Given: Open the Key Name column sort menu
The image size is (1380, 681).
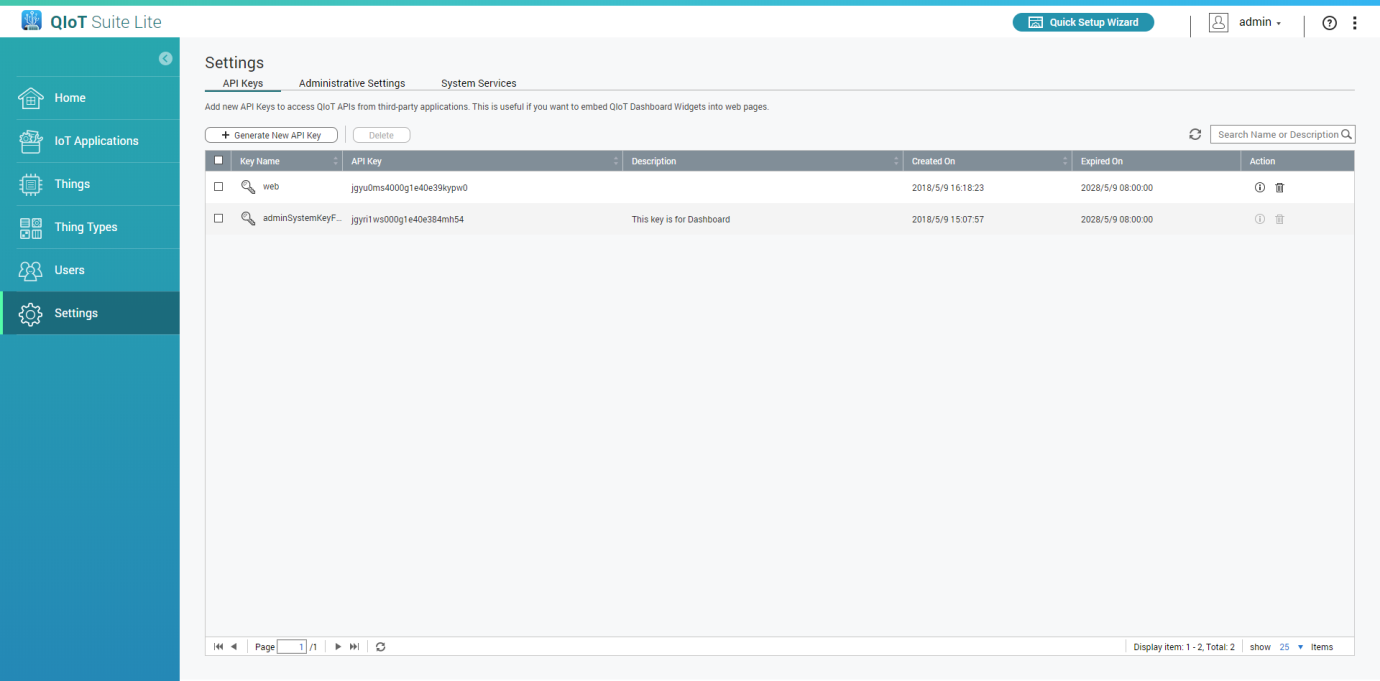Looking at the screenshot, I should click(x=335, y=161).
